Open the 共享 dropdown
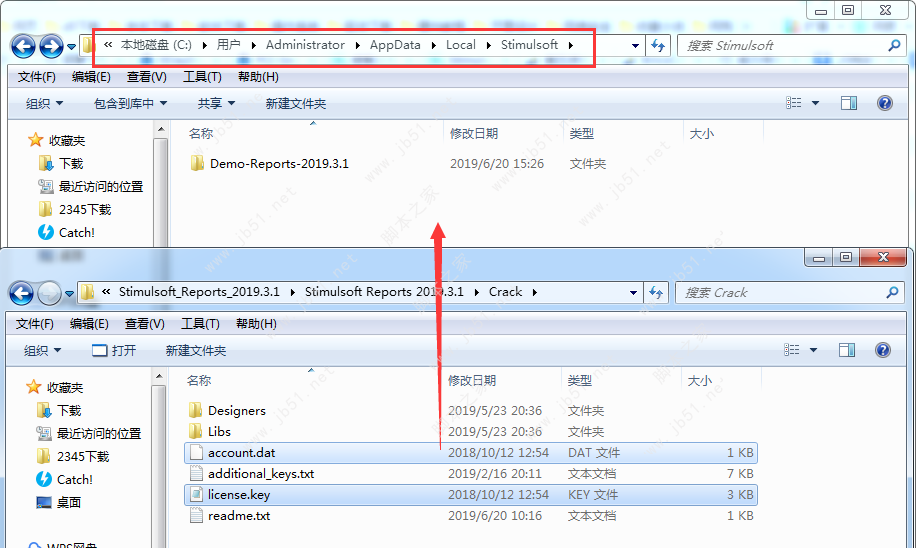916x548 pixels. pyautogui.click(x=216, y=103)
